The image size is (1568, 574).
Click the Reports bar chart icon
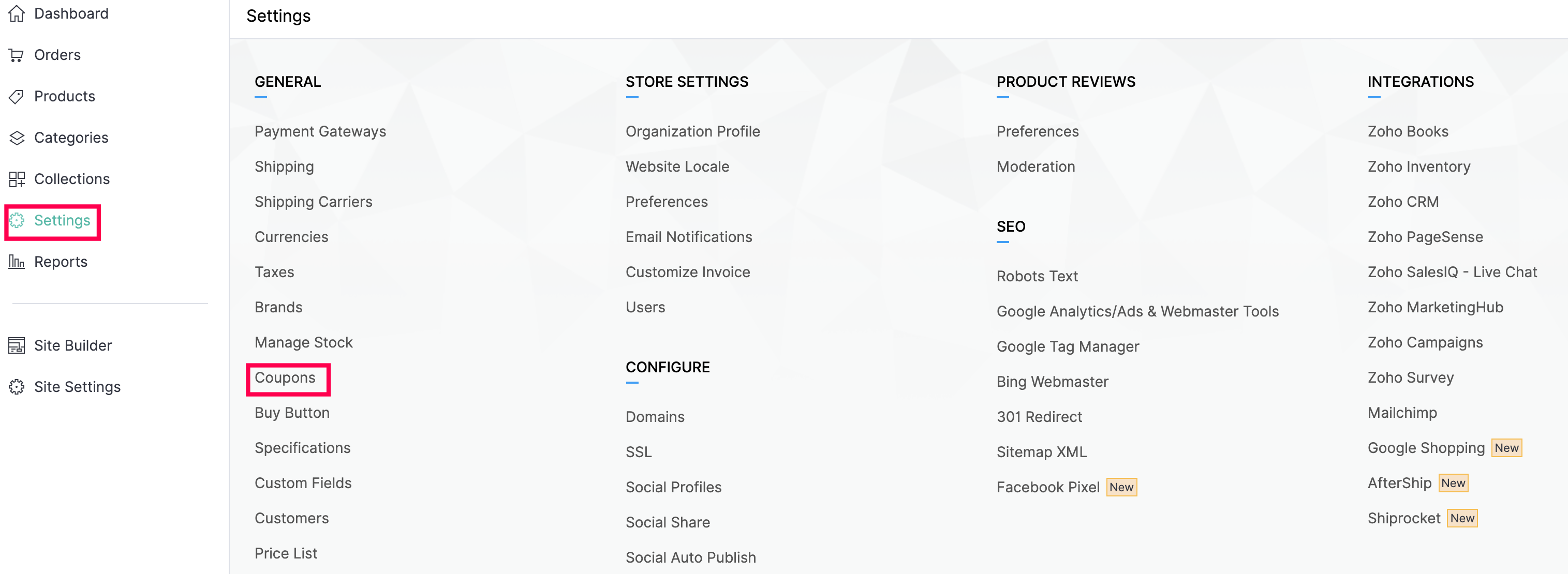click(x=17, y=262)
